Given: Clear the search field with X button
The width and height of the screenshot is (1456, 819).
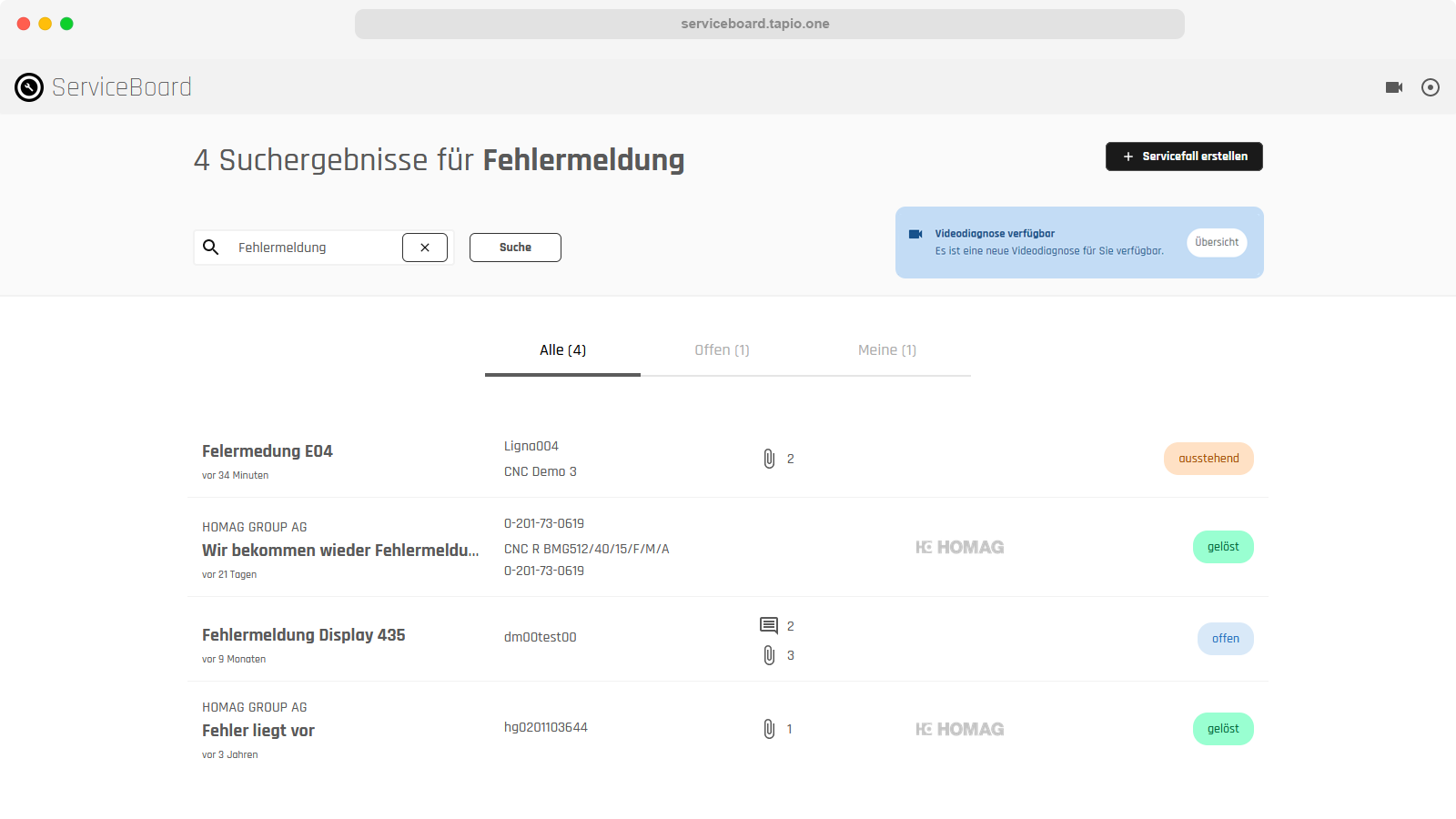Looking at the screenshot, I should point(425,248).
